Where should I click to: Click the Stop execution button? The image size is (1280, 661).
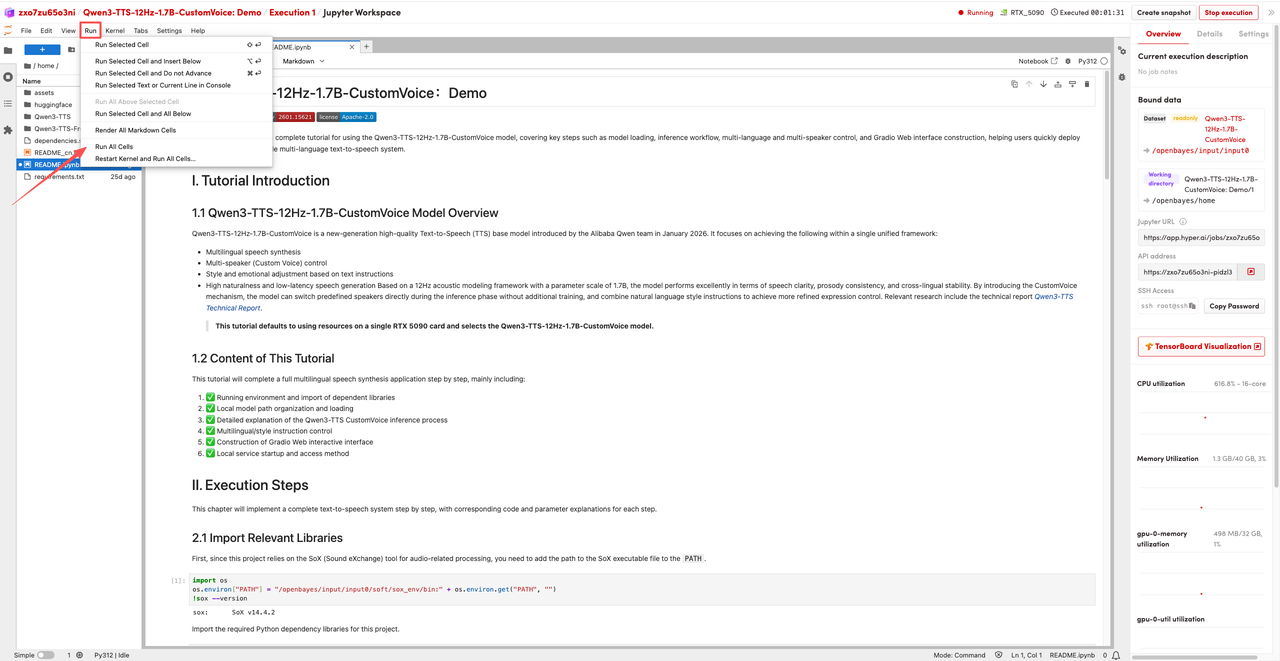click(x=1228, y=12)
